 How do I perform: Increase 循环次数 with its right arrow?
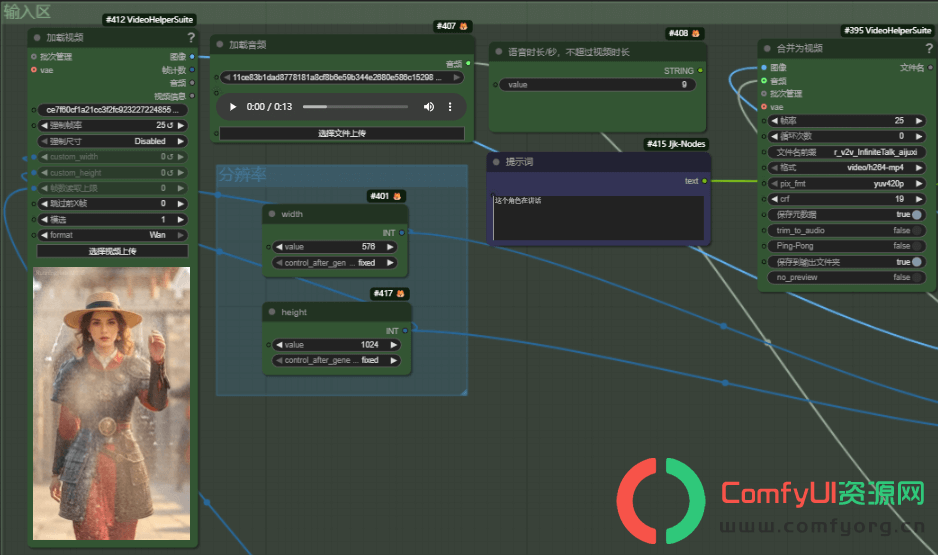pyautogui.click(x=919, y=136)
